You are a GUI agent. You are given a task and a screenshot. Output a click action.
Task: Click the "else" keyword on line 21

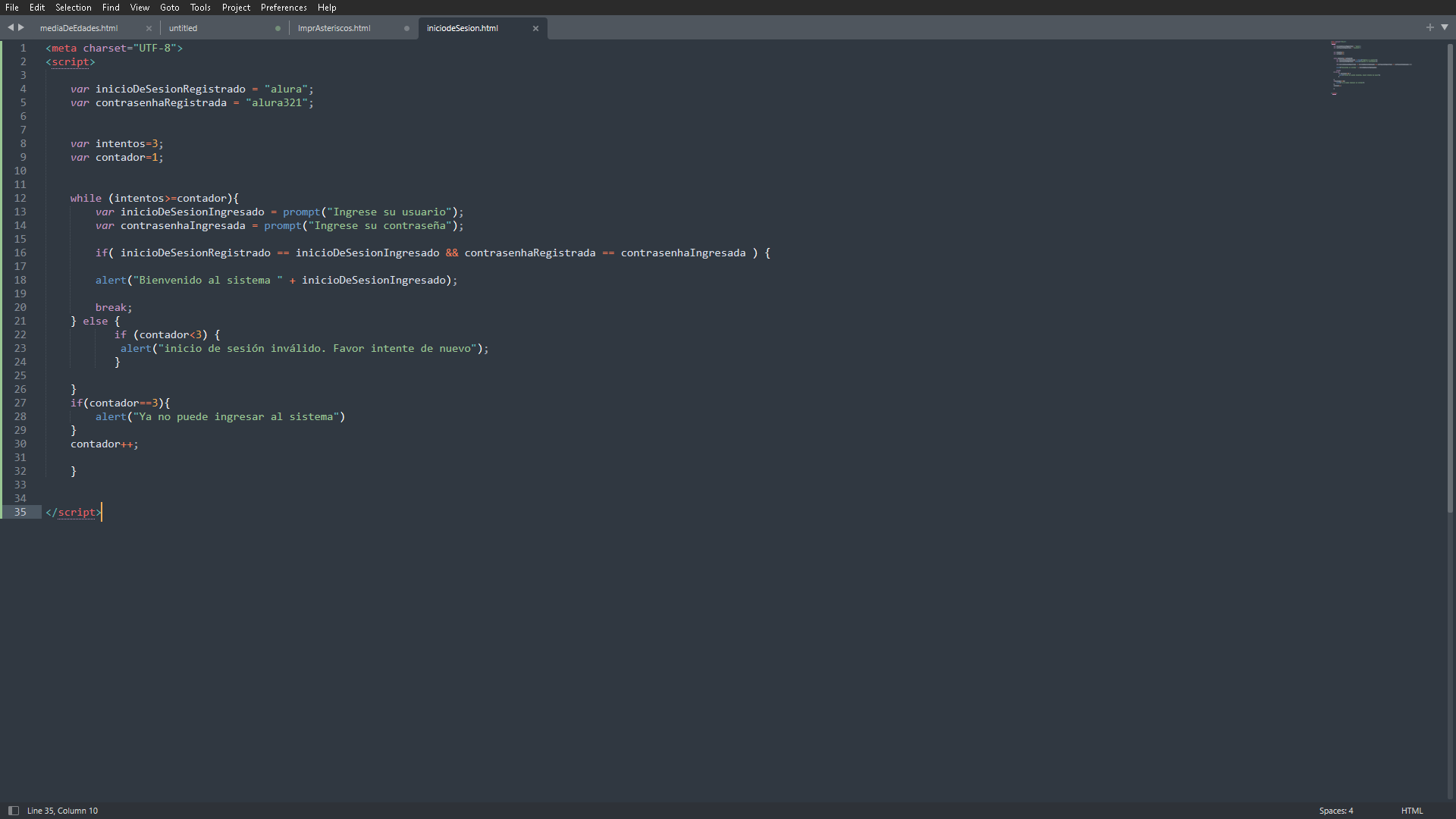(x=96, y=321)
